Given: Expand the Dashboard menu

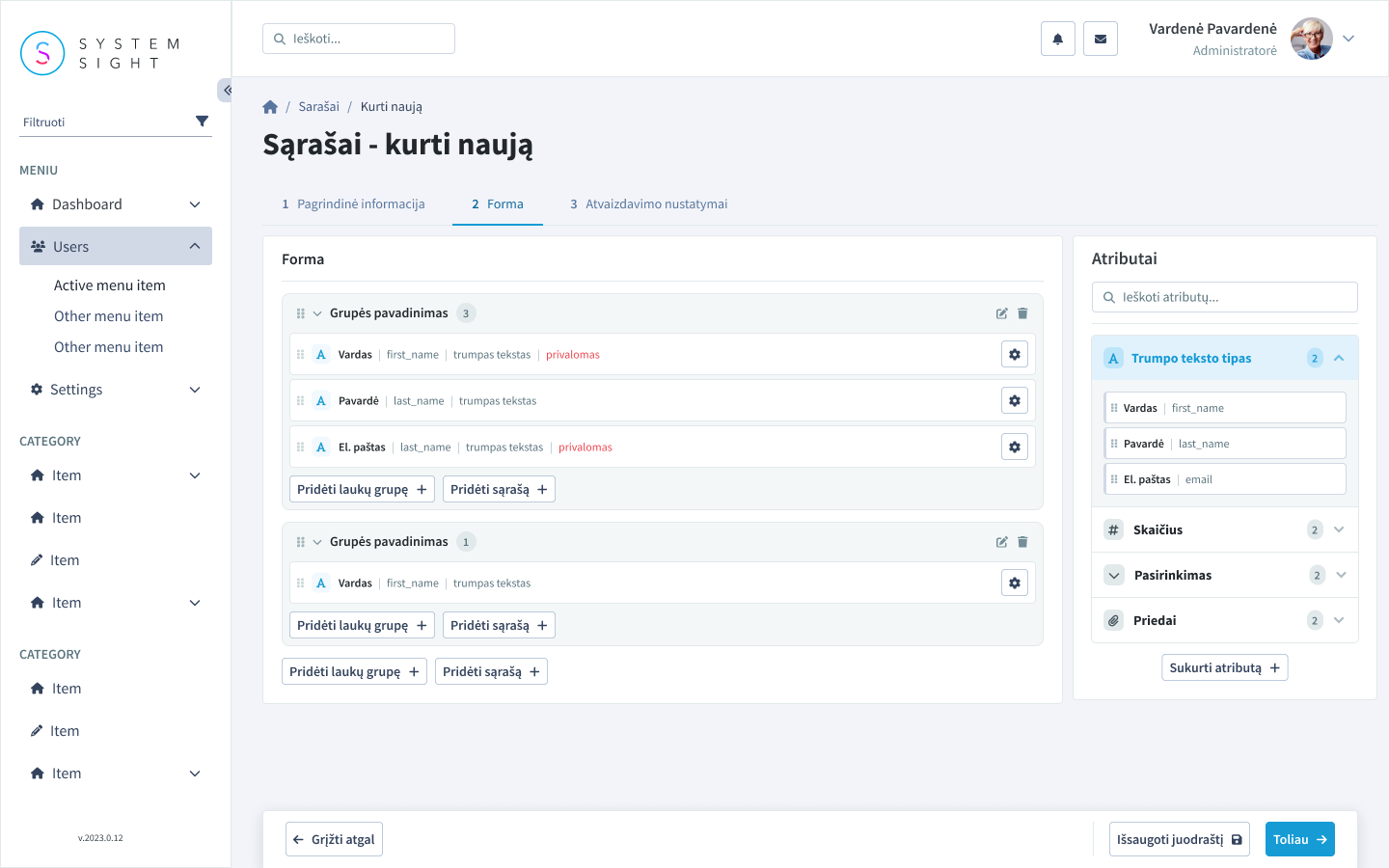Looking at the screenshot, I should pyautogui.click(x=195, y=204).
